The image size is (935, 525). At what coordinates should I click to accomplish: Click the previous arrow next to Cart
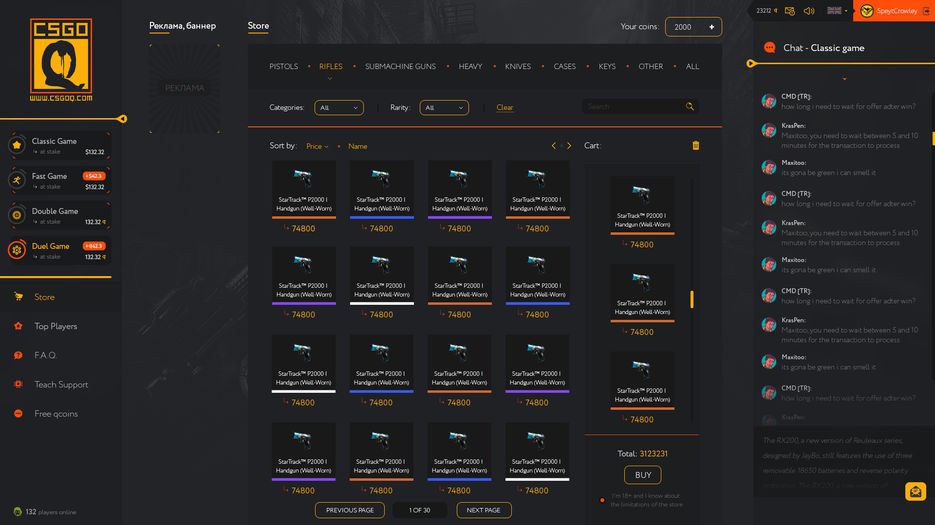coord(553,146)
